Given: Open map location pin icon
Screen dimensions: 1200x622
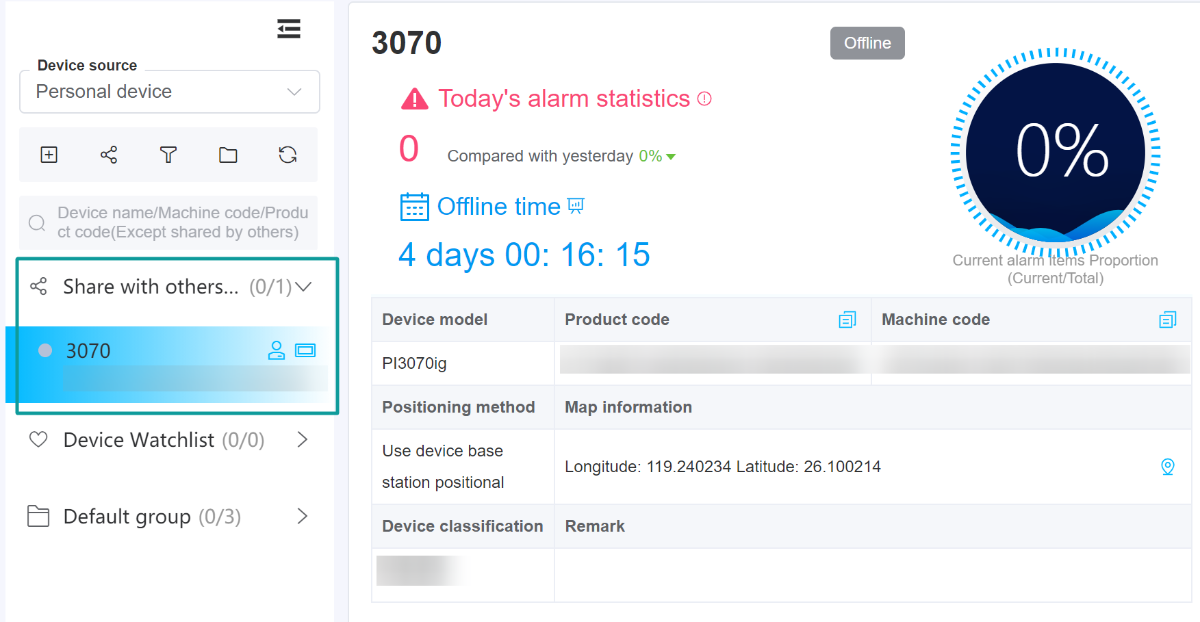Looking at the screenshot, I should pos(1167,467).
